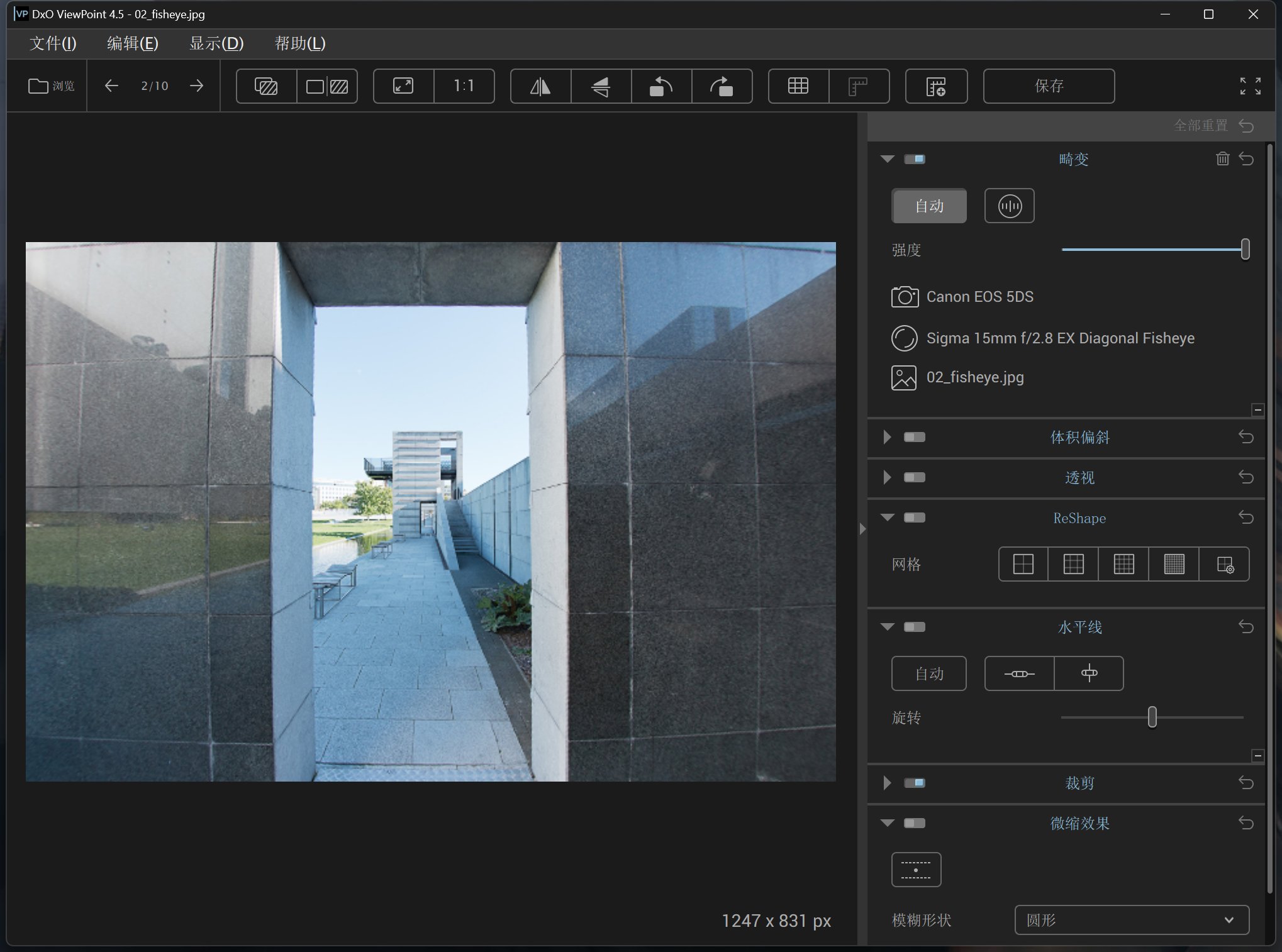The image size is (1282, 952).
Task: Rotate the image right
Action: tap(722, 86)
